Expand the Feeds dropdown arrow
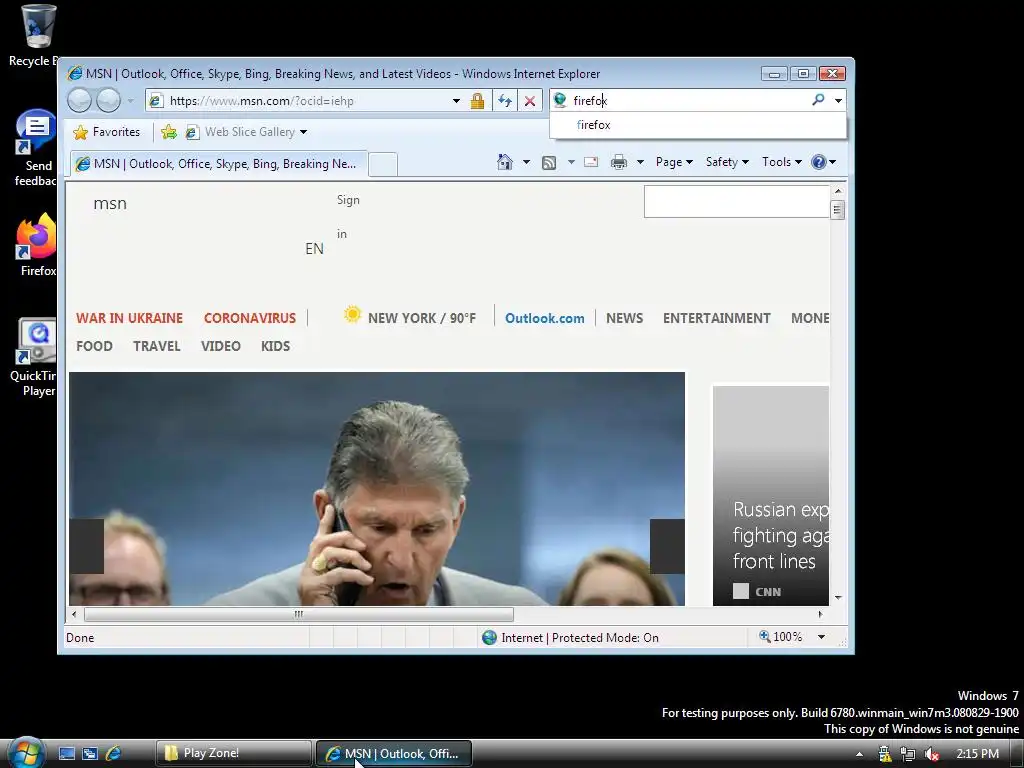Image resolution: width=1024 pixels, height=768 pixels. [x=571, y=162]
